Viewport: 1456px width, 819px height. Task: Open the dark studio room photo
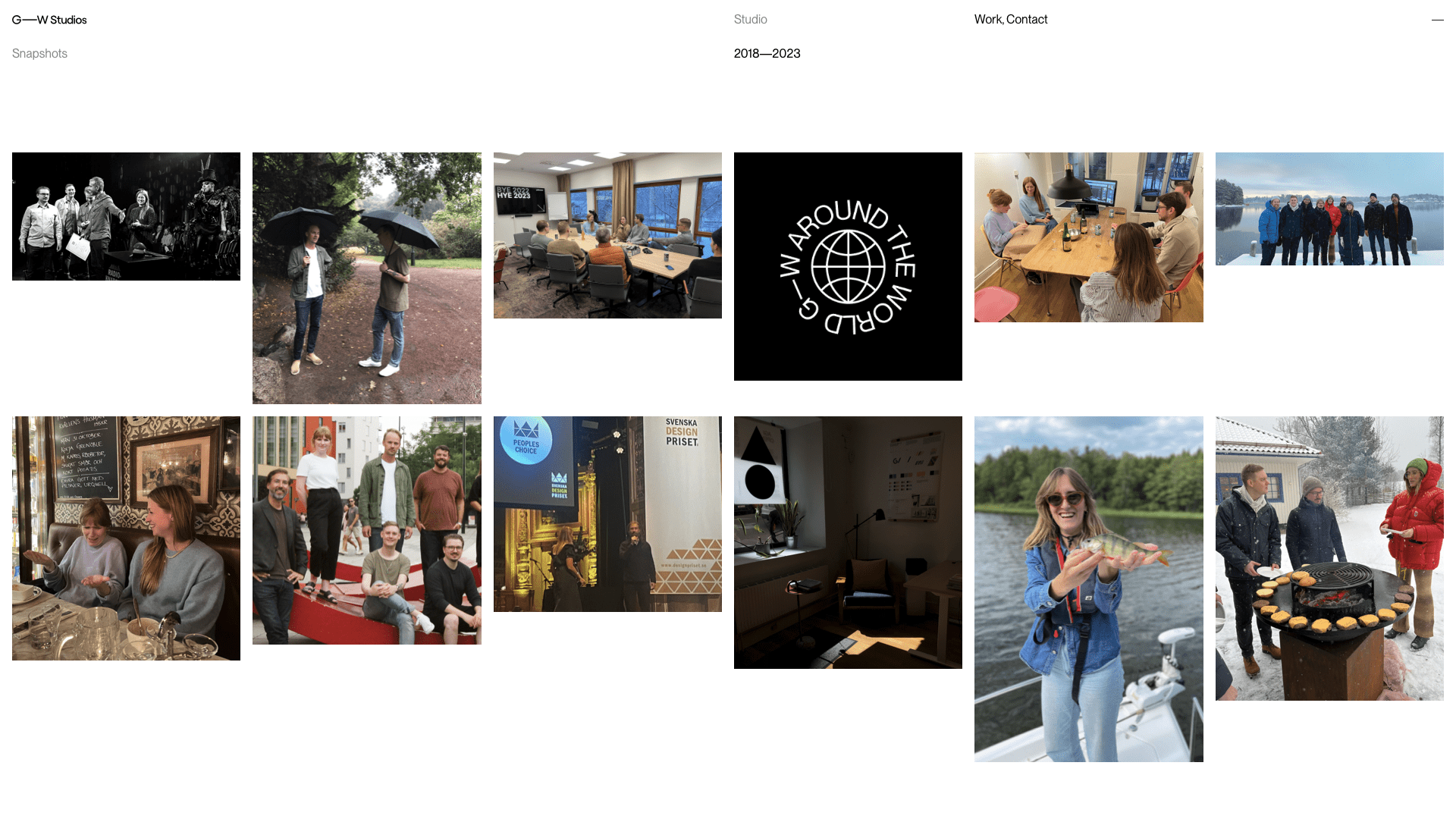848,542
